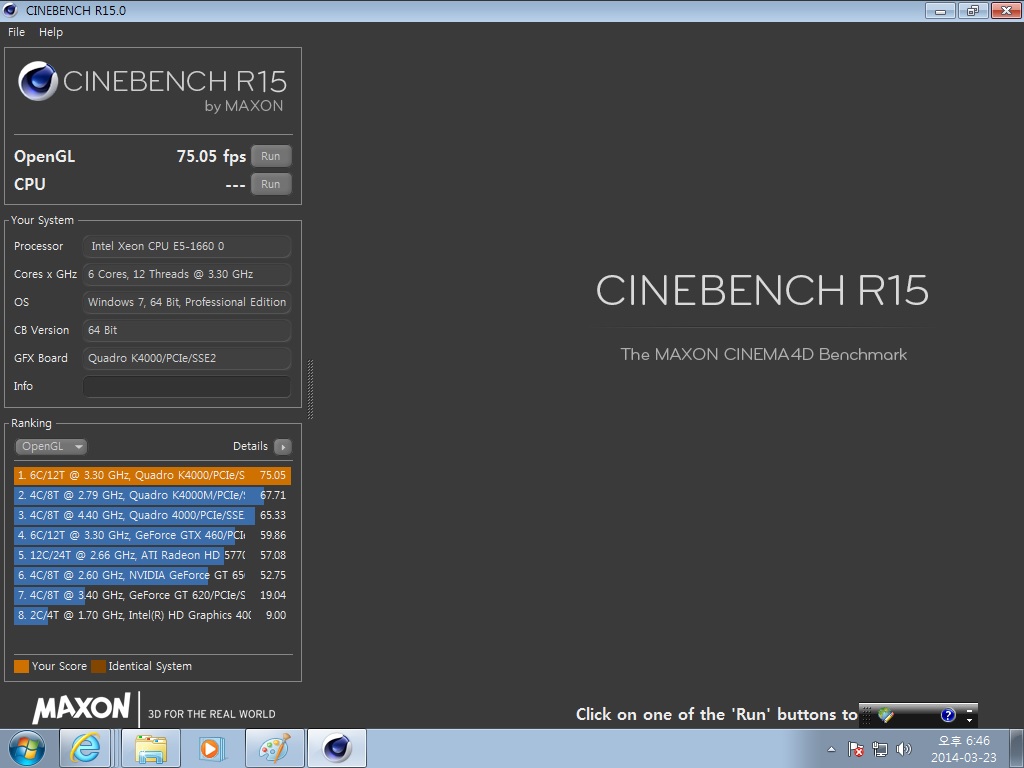Launch Internet Explorer from the taskbar
This screenshot has width=1024, height=768.
coord(86,748)
